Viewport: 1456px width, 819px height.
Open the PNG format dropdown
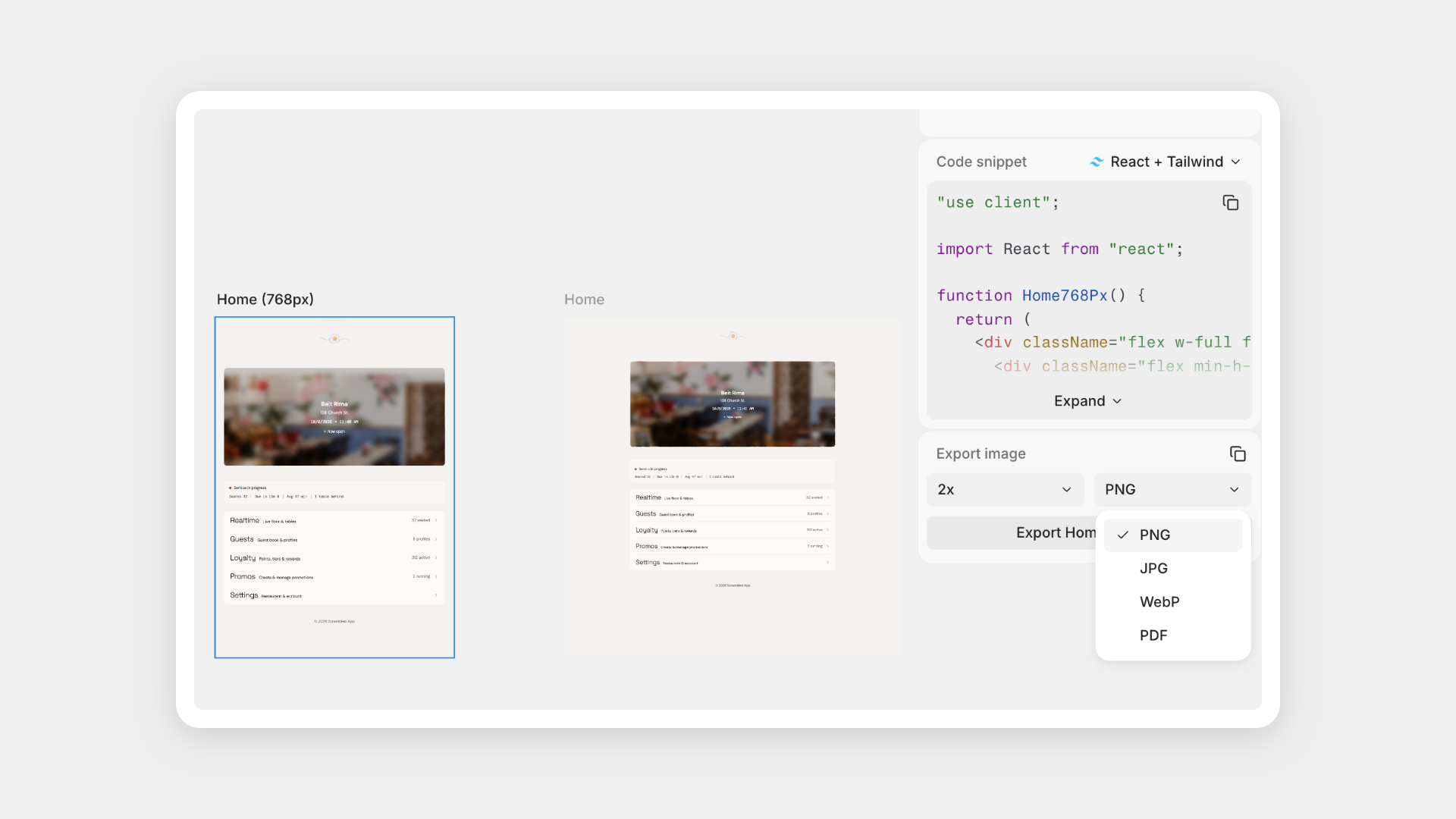click(1172, 490)
